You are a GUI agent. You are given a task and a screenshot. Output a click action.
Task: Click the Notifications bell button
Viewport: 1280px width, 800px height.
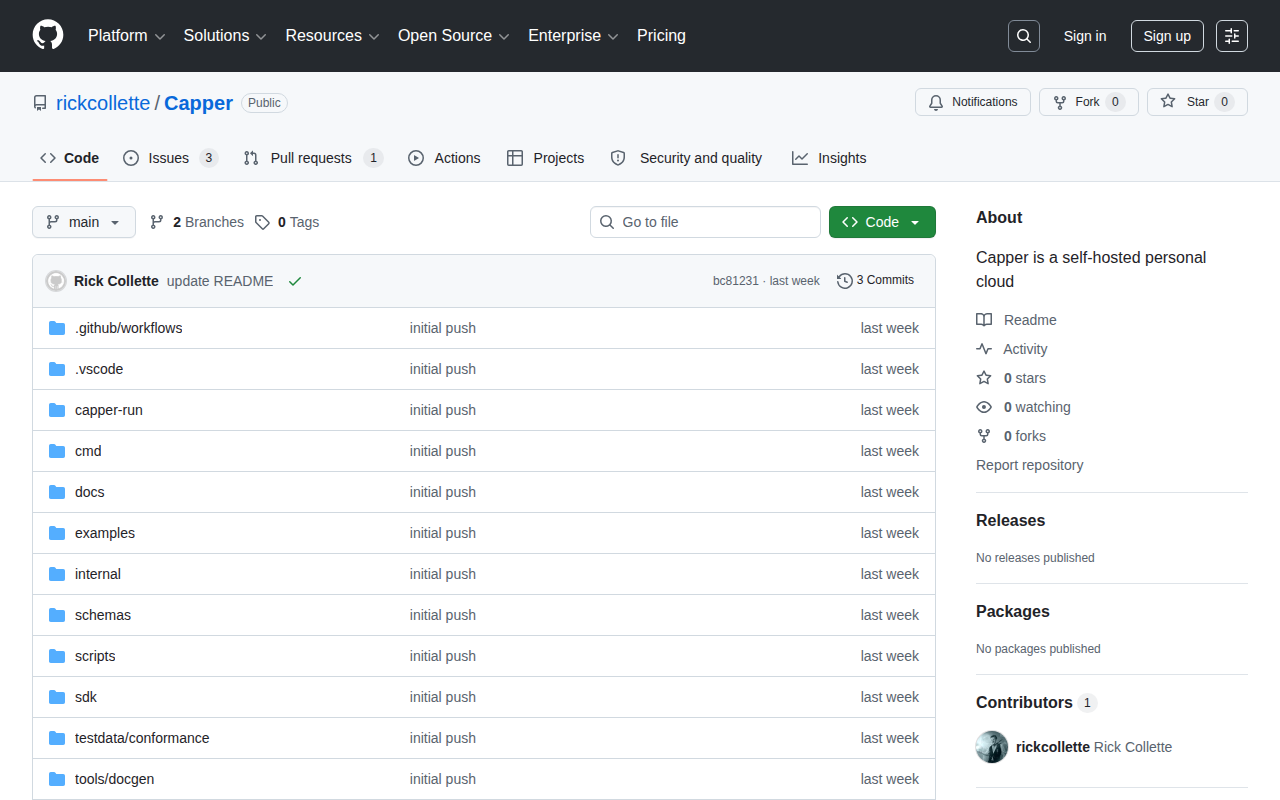(x=973, y=102)
